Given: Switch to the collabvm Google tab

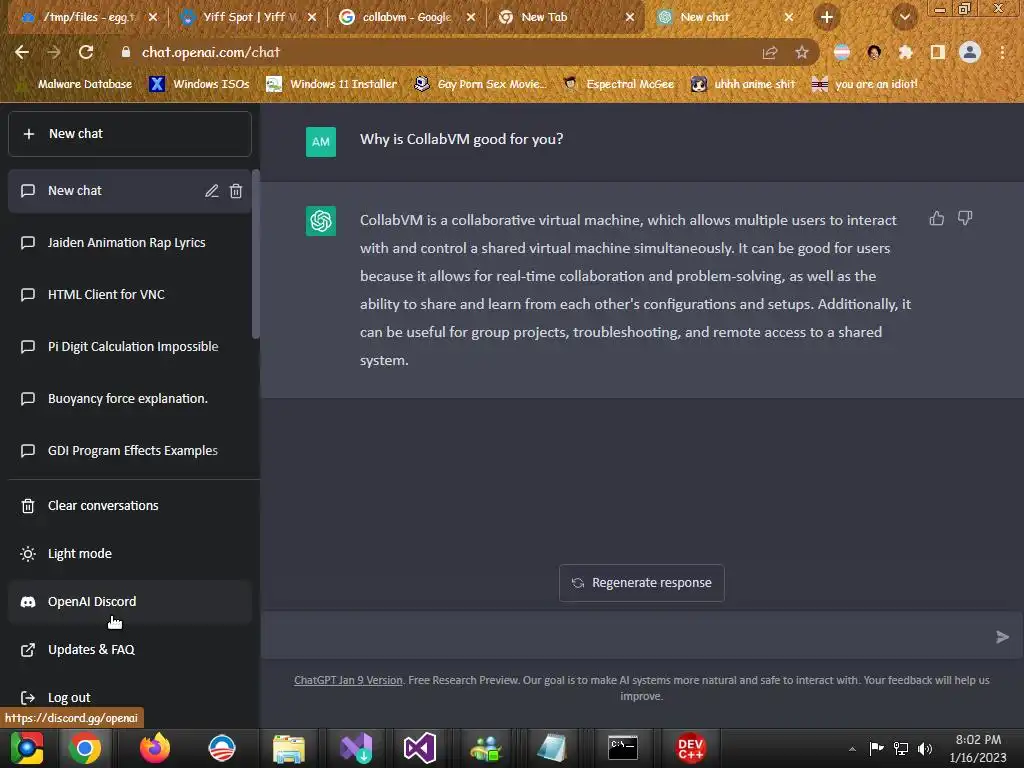Looking at the screenshot, I should coord(408,17).
